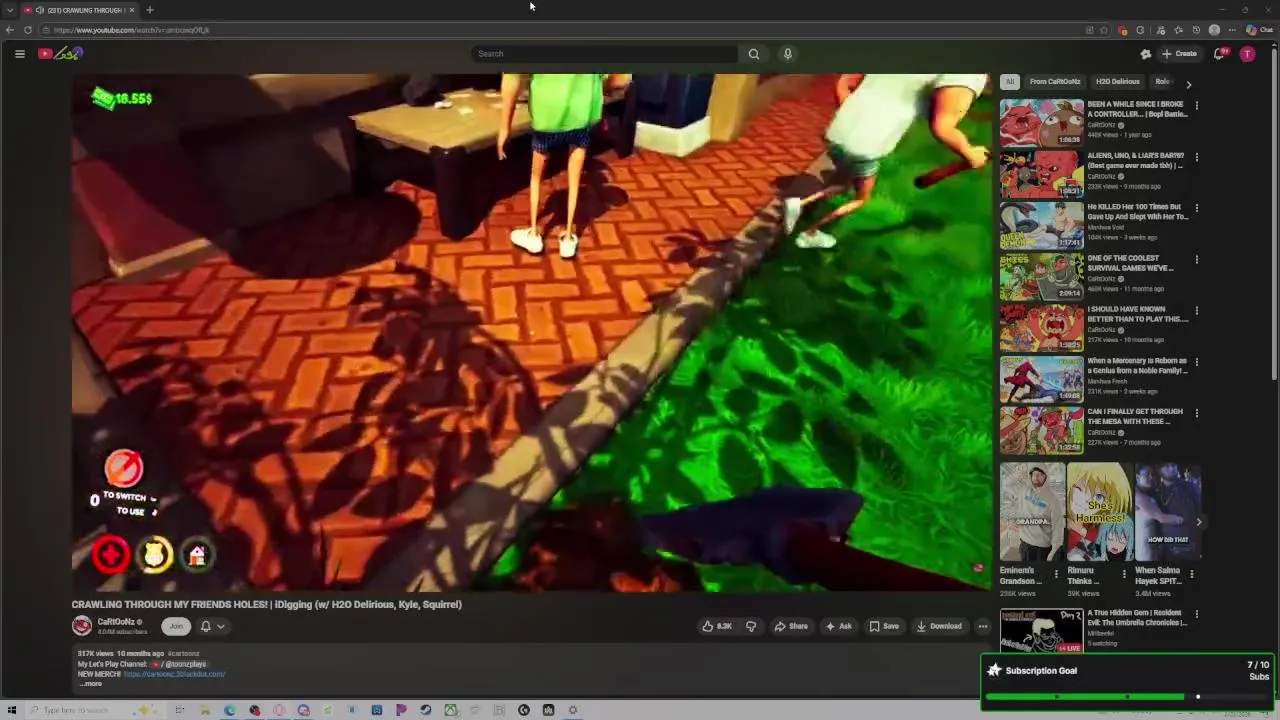
Task: Open options for I SHOULD HAVE KNOWN video
Action: coord(1196,310)
